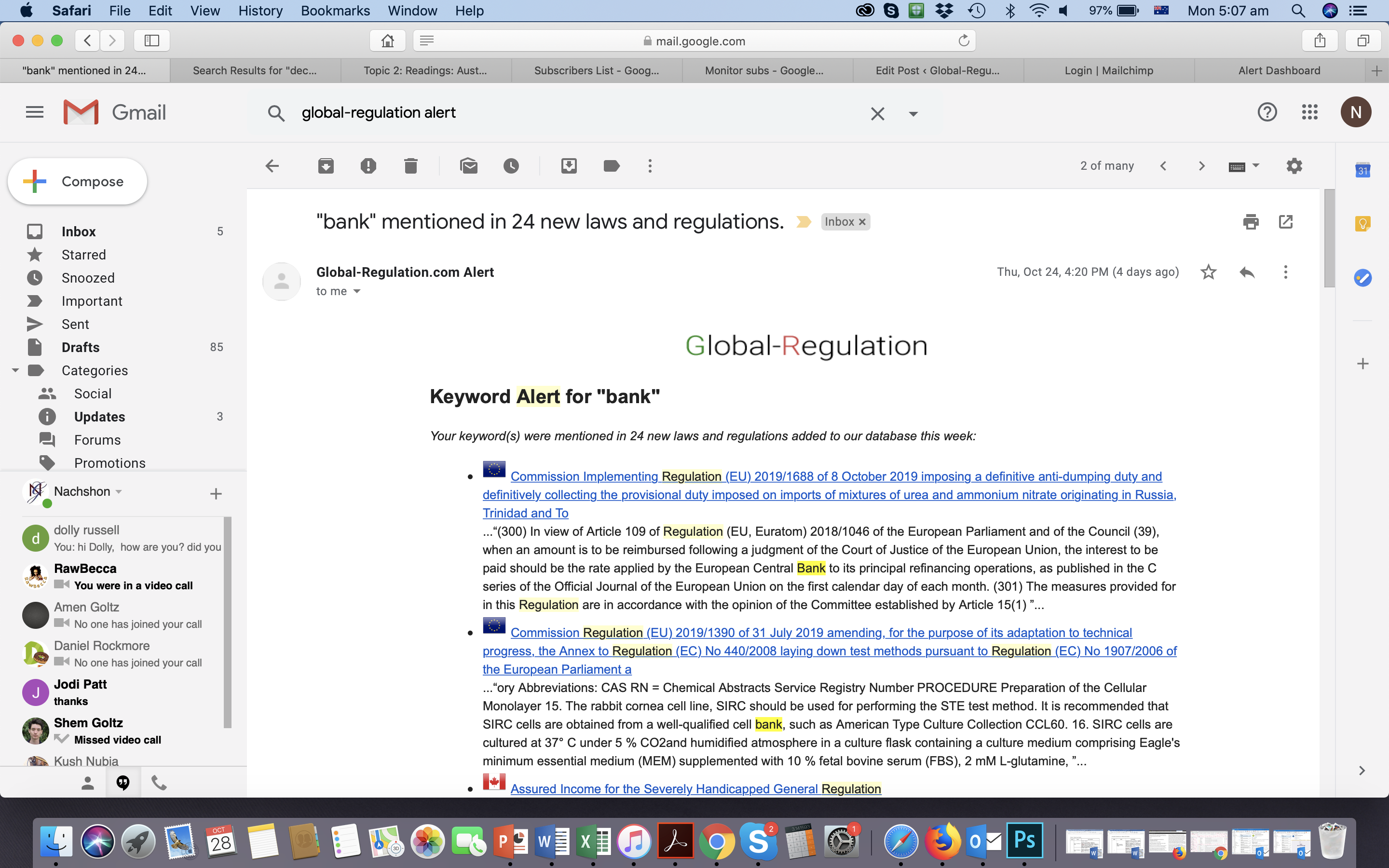This screenshot has width=1389, height=868.
Task: Reload the page in Safari address bar
Action: (x=964, y=41)
